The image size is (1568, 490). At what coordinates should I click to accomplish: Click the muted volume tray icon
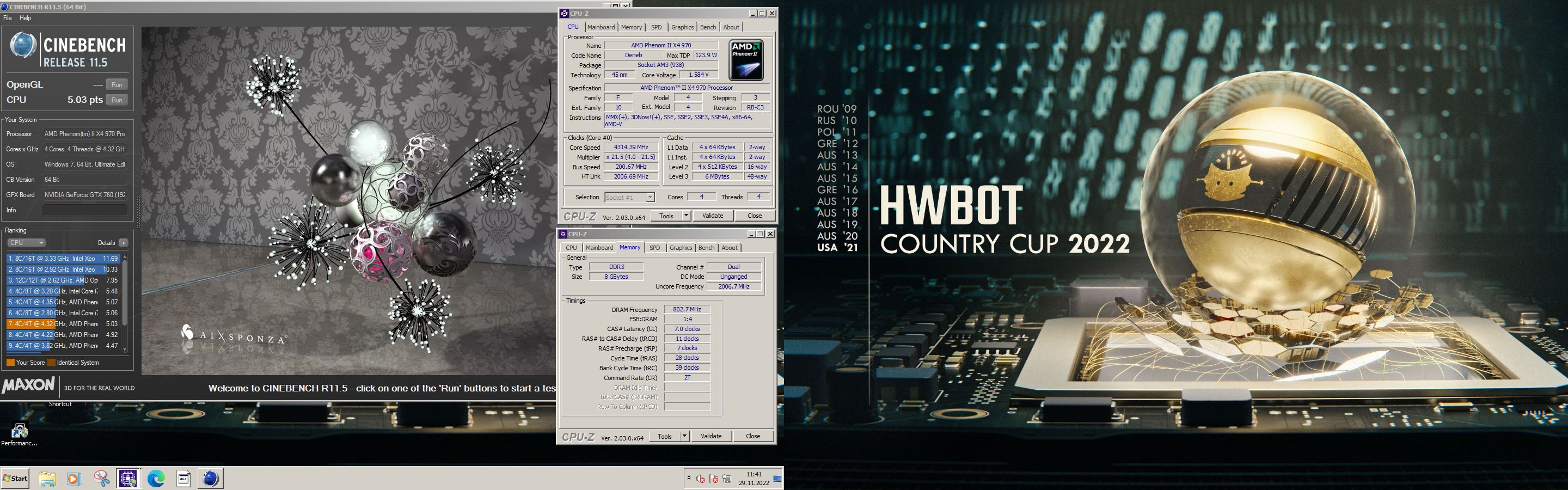pos(701,479)
